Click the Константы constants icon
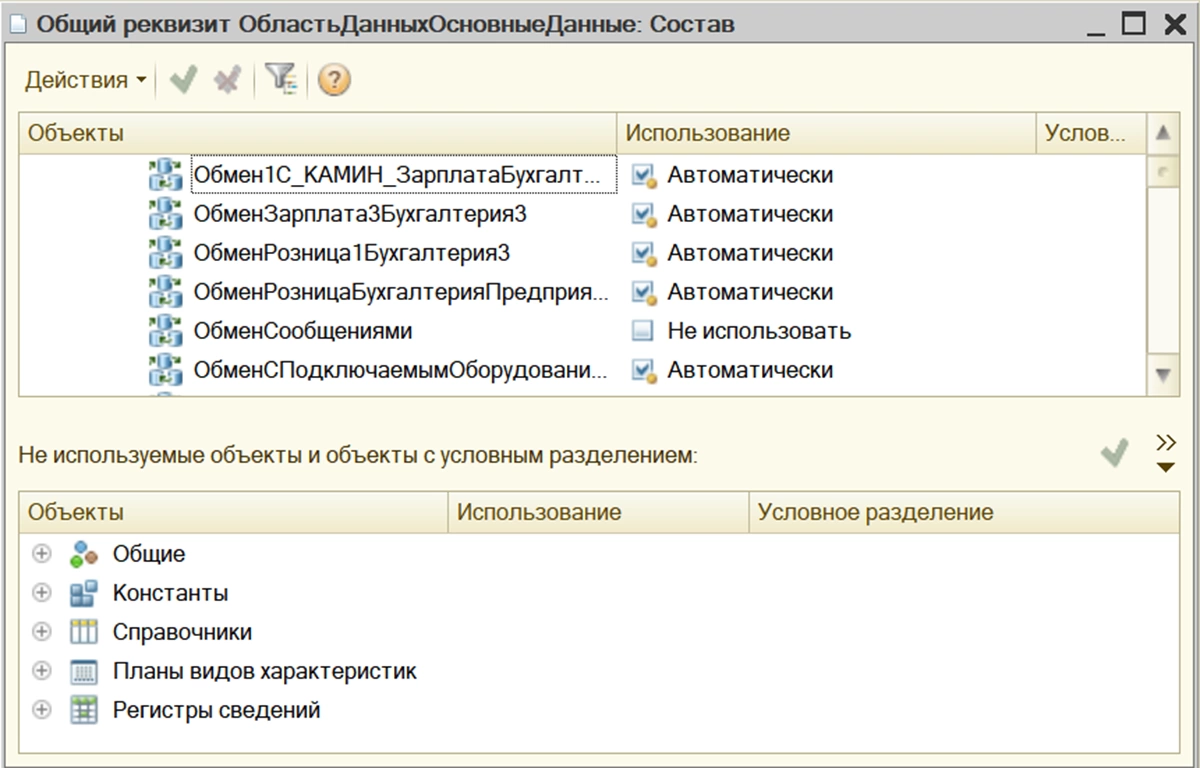 coord(84,593)
